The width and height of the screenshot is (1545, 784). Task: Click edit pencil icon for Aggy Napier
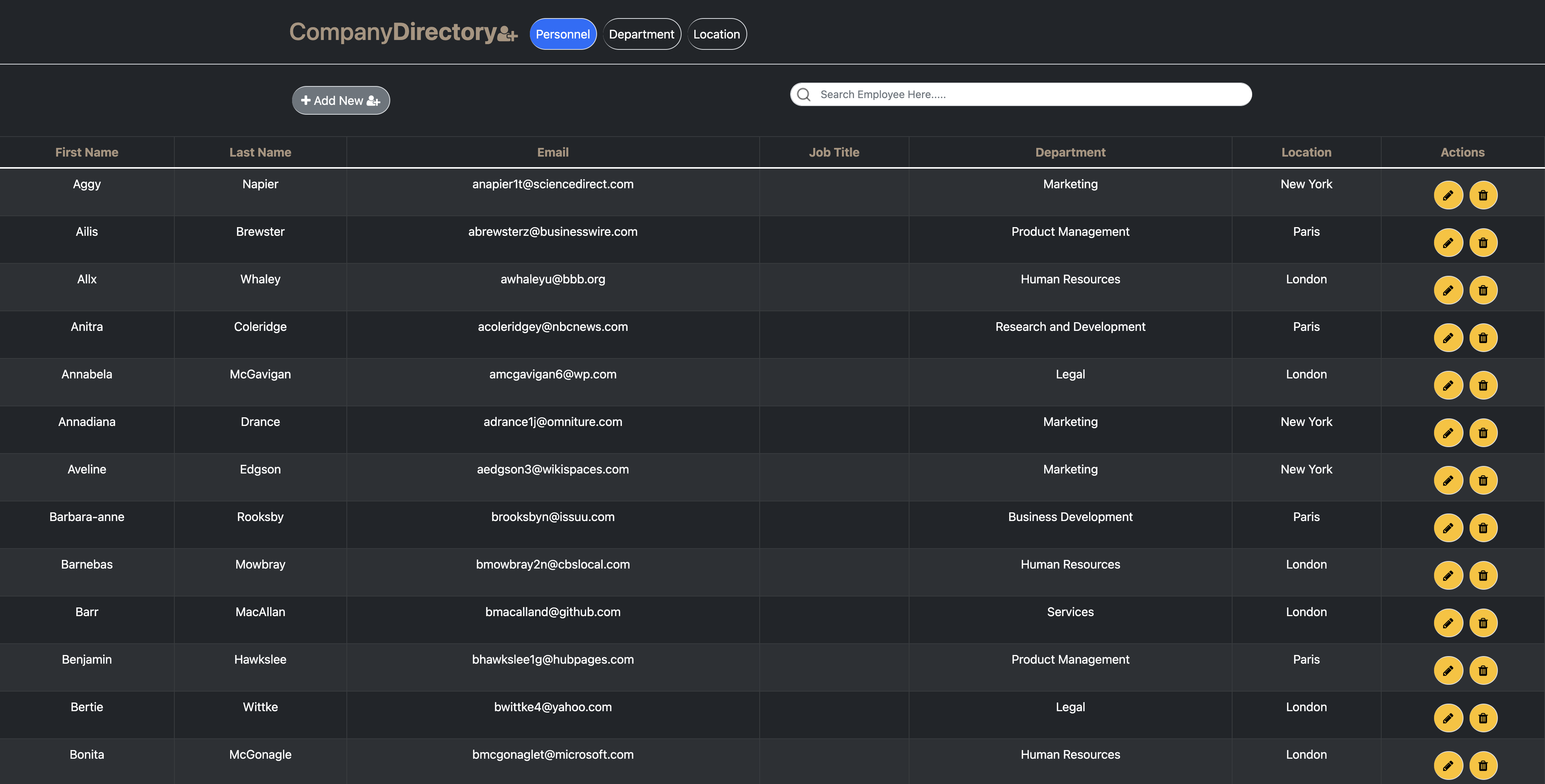tap(1448, 195)
